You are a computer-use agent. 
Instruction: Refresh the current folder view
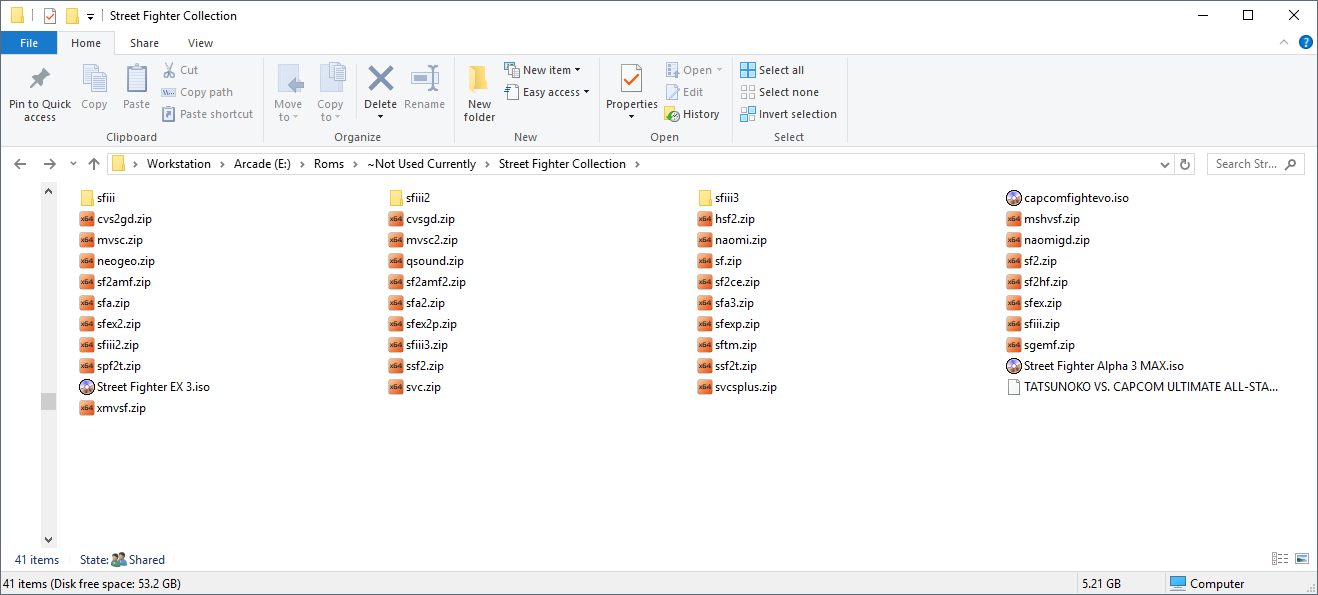[1185, 164]
